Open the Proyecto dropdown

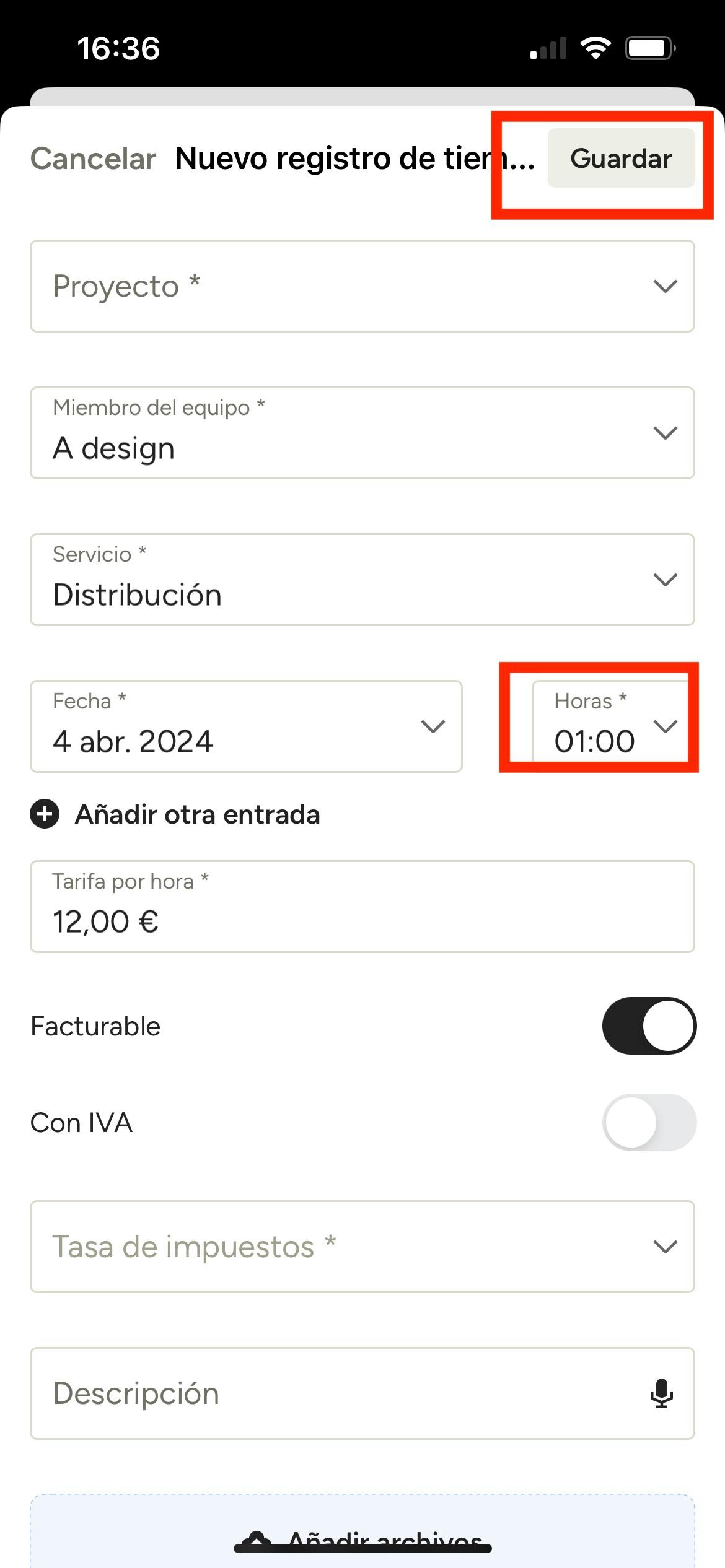click(x=362, y=286)
